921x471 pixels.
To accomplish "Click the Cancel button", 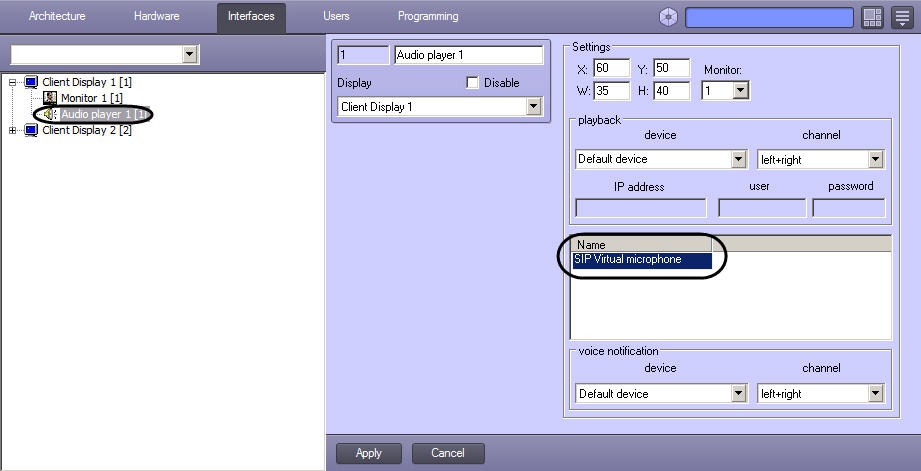I will [448, 453].
